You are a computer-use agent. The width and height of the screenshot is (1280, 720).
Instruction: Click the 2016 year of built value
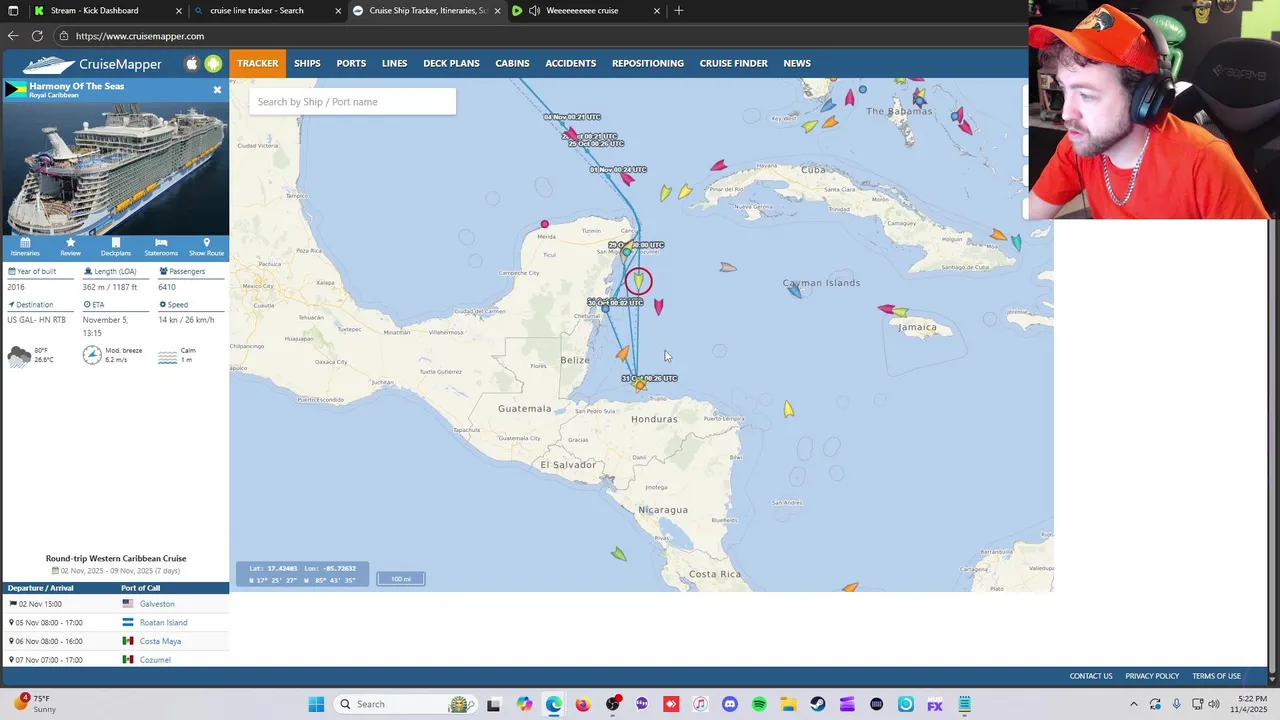click(16, 287)
